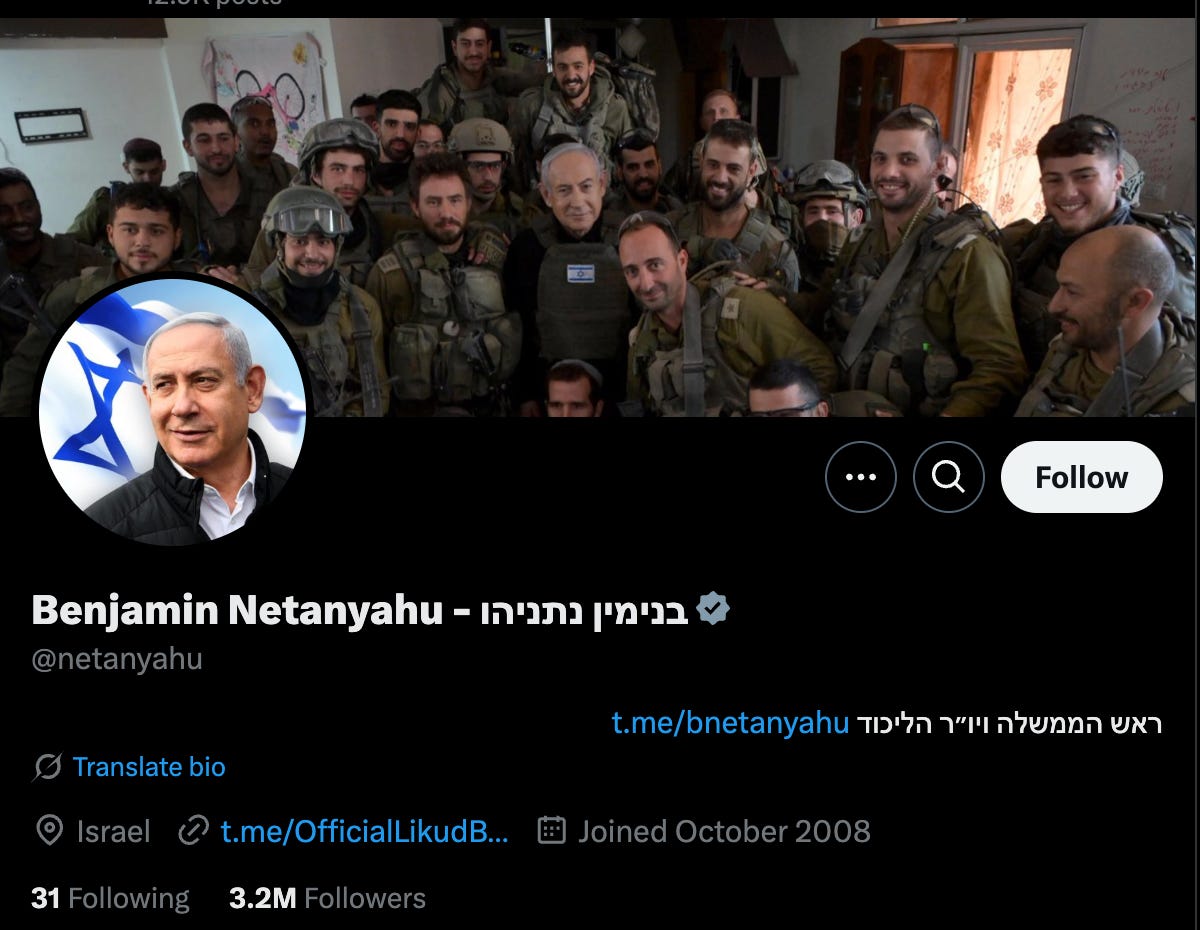The width and height of the screenshot is (1200, 930).
Task: Follow the @netanyahu account
Action: point(1081,477)
